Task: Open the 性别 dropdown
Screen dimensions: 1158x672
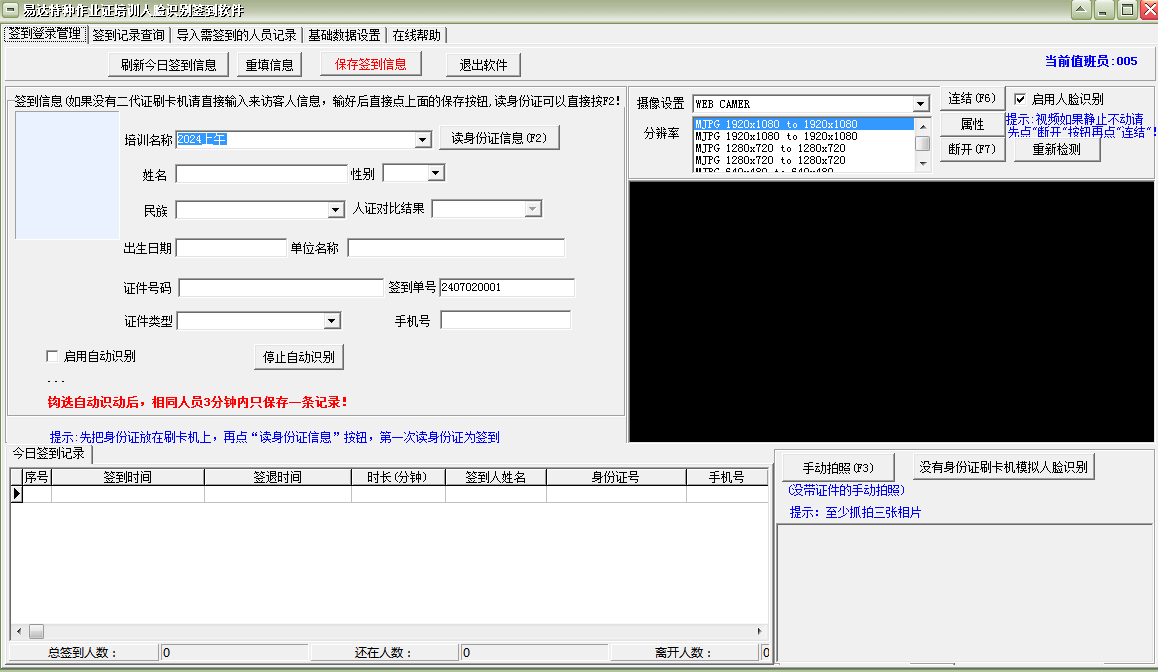Action: coord(436,174)
